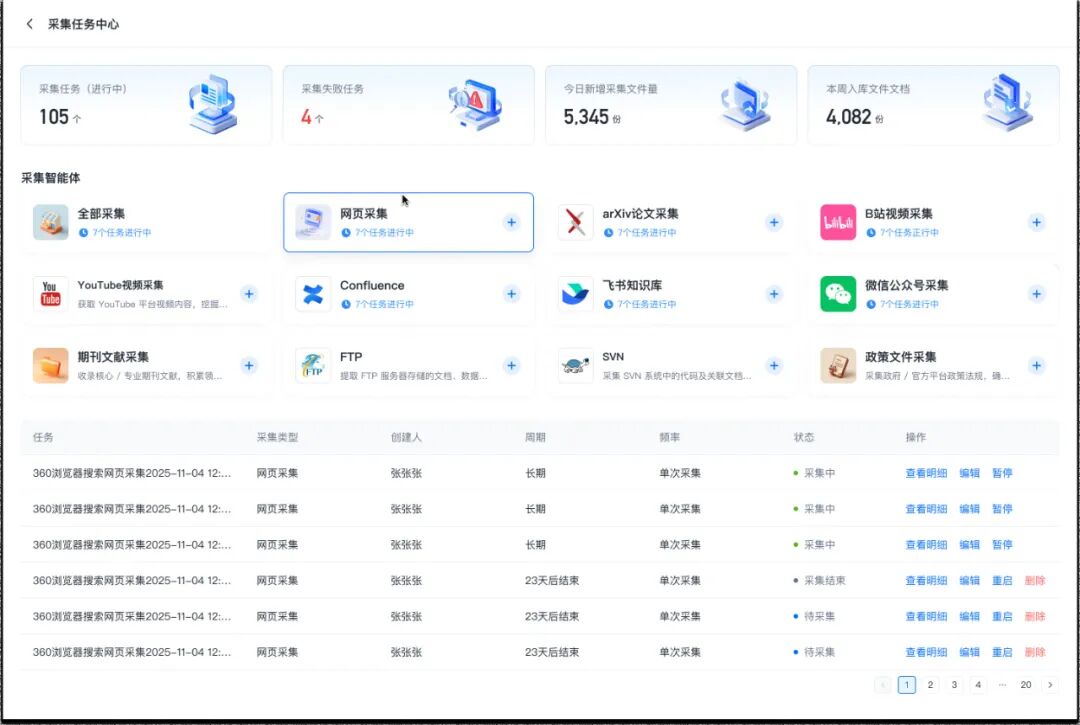The height and width of the screenshot is (725, 1080).
Task: Open 查看明细 for the first task row
Action: point(925,473)
